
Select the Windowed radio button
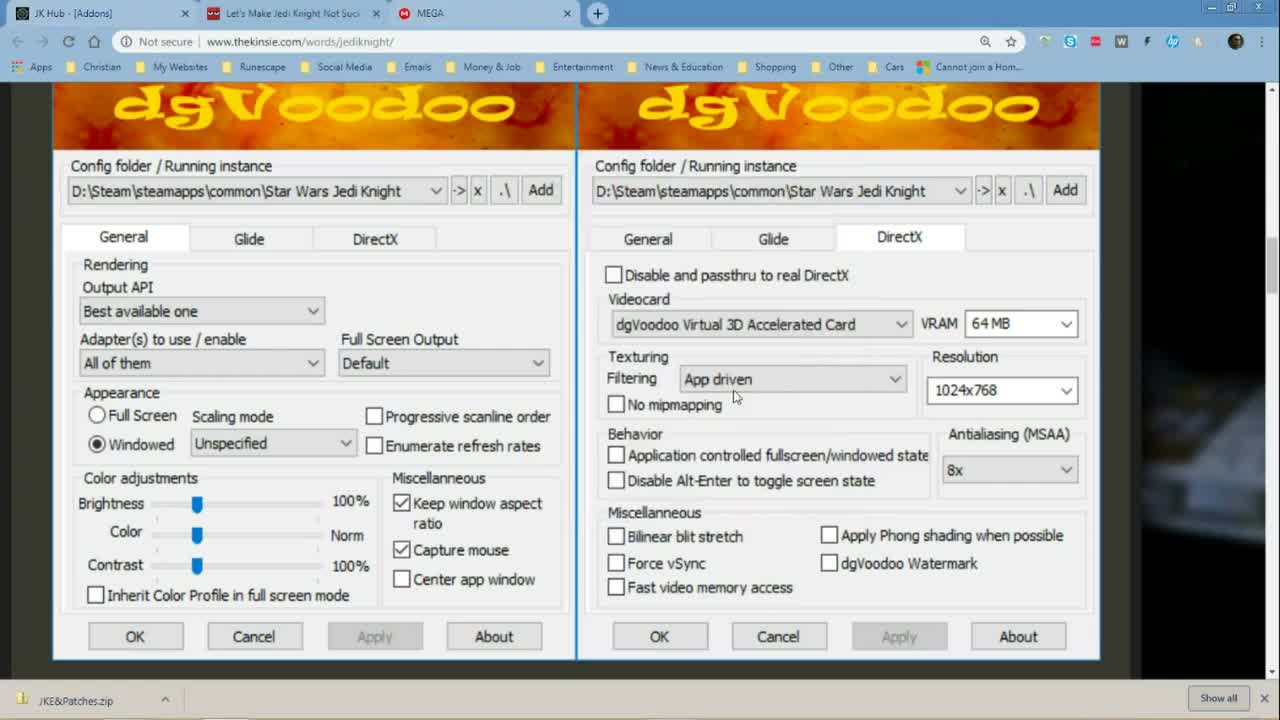[x=97, y=444]
